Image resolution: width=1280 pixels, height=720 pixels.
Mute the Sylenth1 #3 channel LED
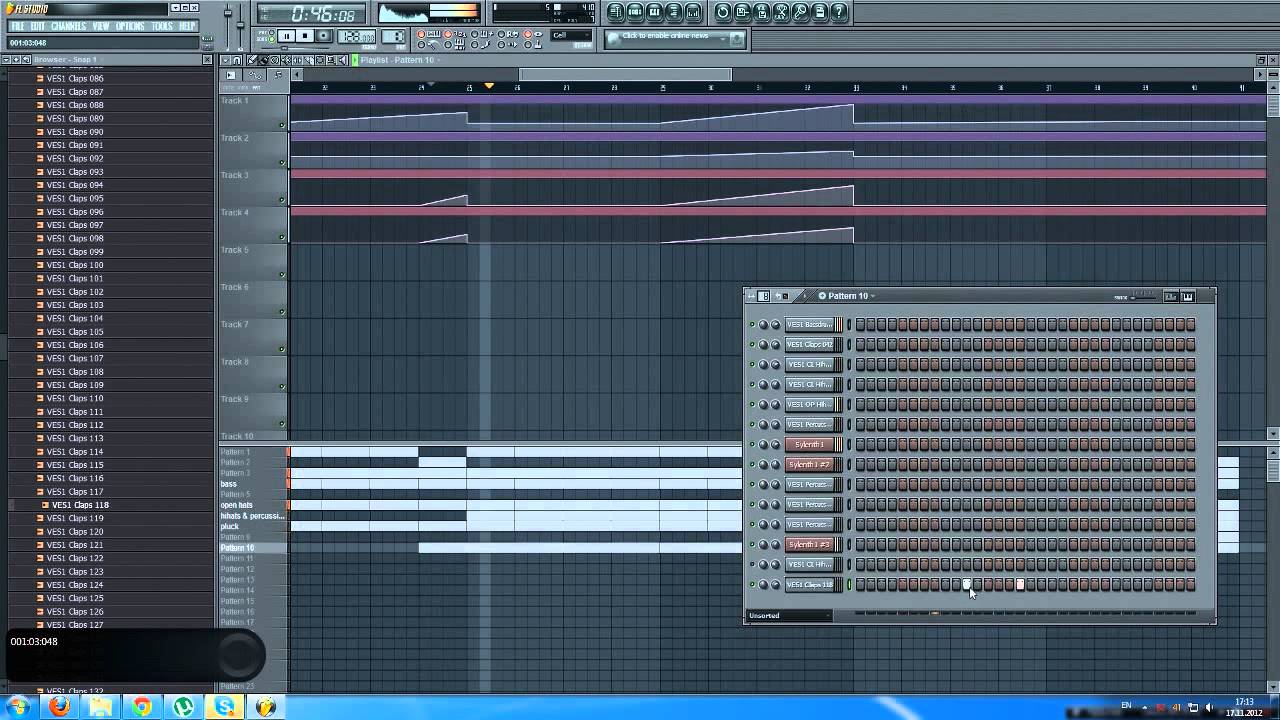click(752, 544)
